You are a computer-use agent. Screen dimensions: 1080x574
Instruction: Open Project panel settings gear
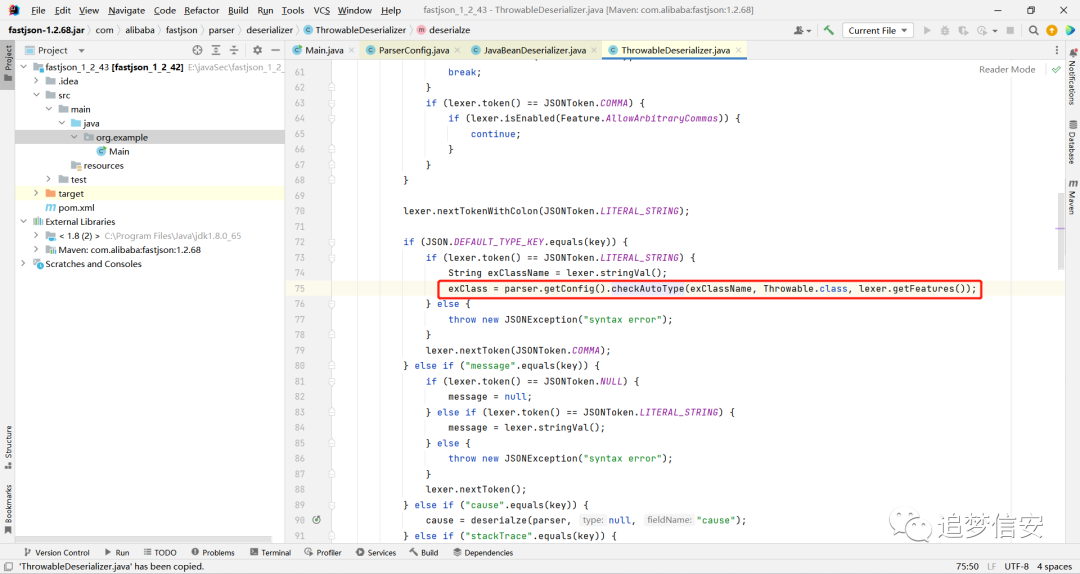(x=257, y=50)
